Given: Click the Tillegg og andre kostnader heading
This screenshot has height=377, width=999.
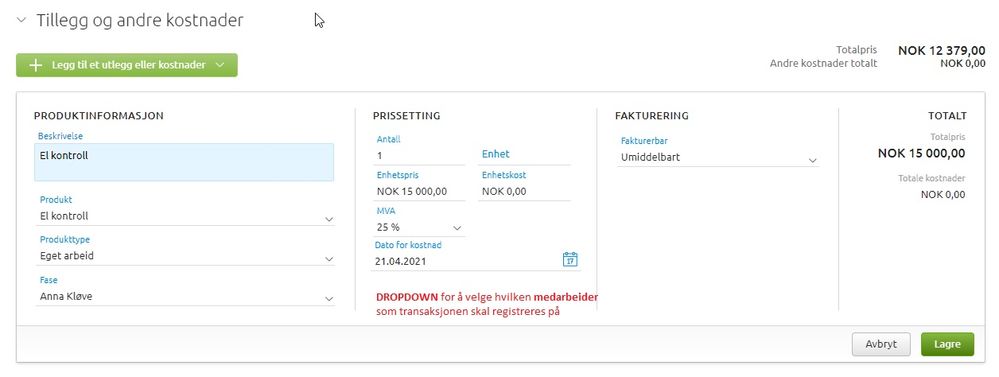Looking at the screenshot, I should (x=140, y=20).
